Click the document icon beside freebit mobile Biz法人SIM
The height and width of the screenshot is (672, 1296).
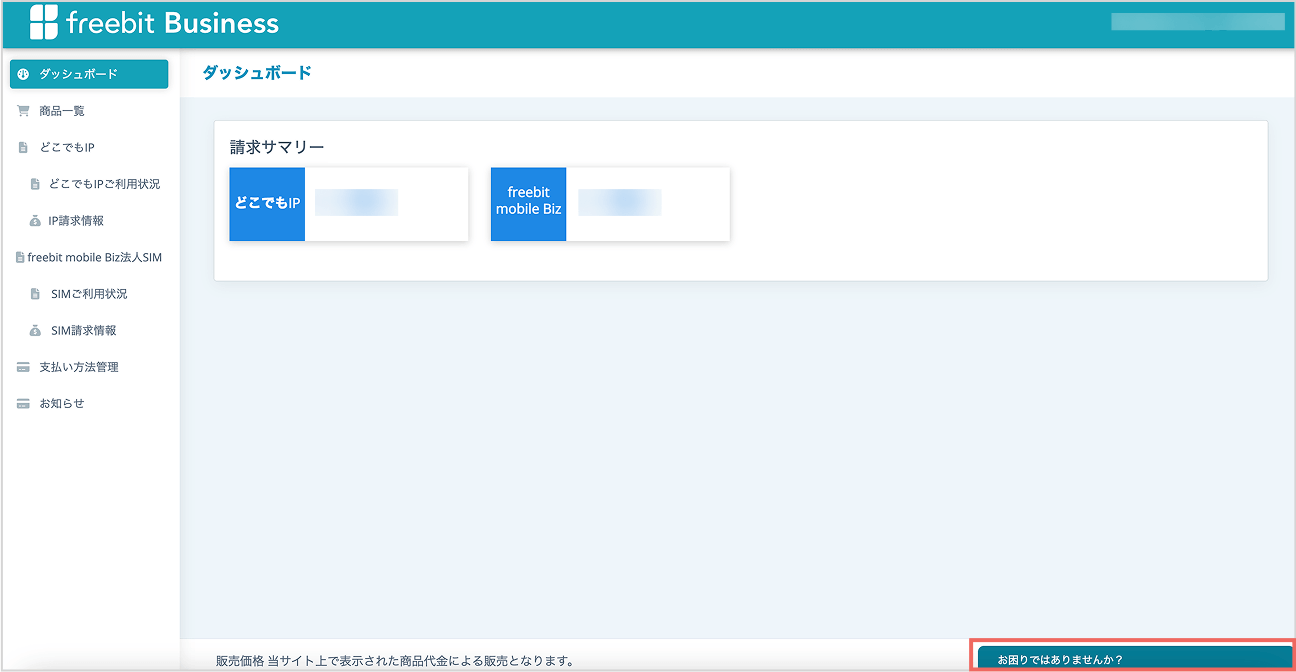(x=20, y=257)
